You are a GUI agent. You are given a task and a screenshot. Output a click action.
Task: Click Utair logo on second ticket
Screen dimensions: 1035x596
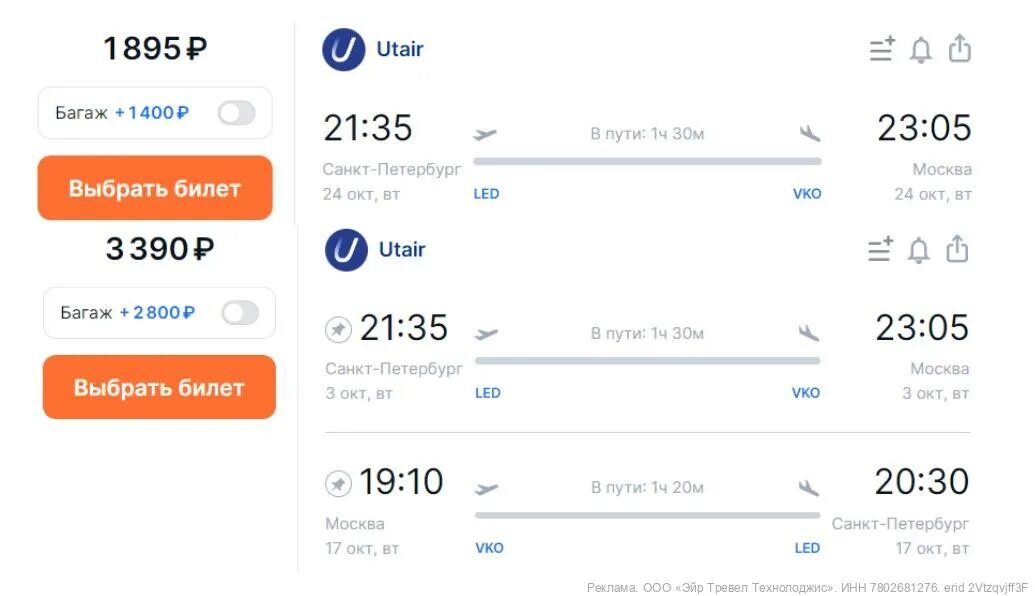346,250
